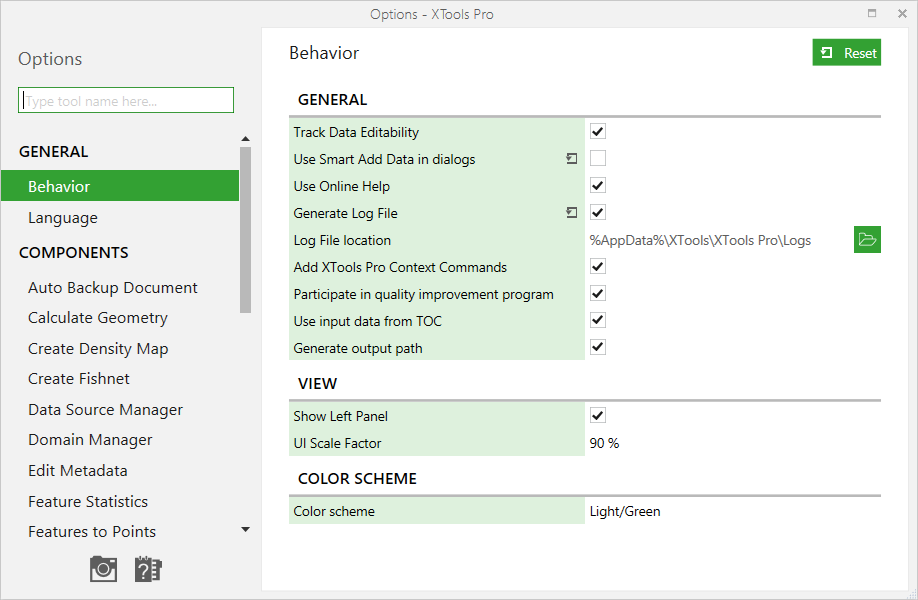Uncheck Participate in quality improvement program
The image size is (918, 600).
click(598, 294)
